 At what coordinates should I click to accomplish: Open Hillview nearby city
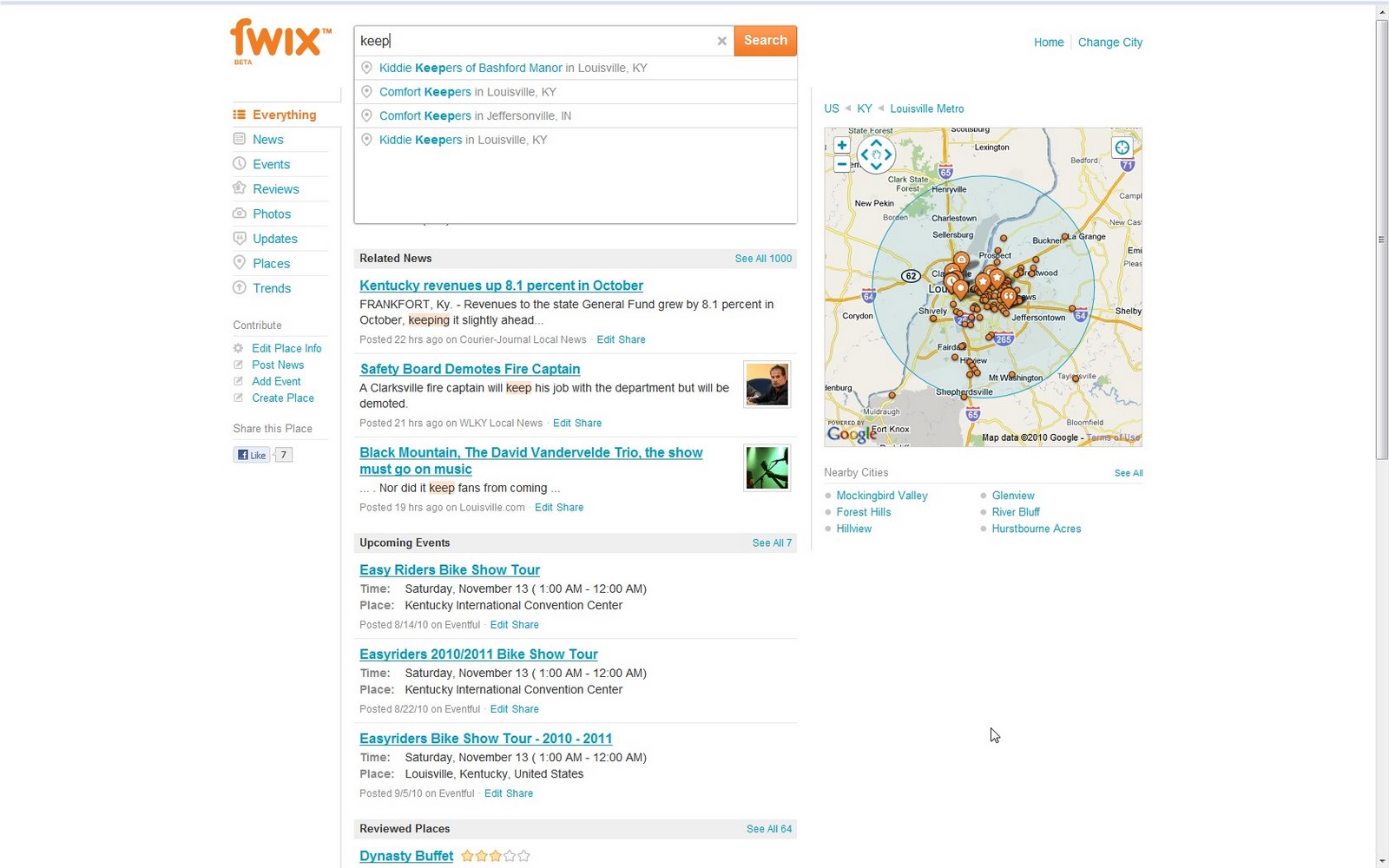click(x=854, y=529)
